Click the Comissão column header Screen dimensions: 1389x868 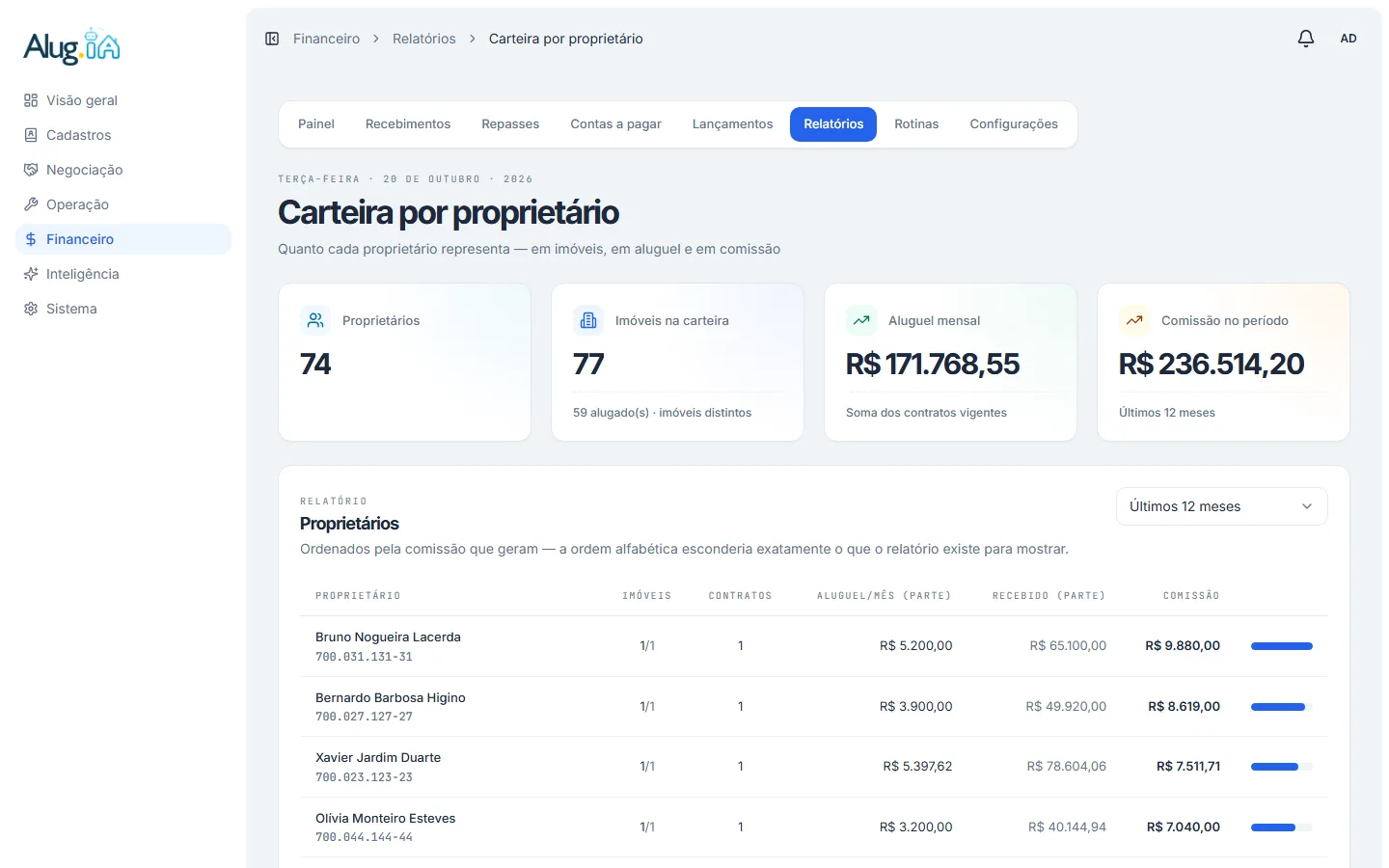(1191, 596)
